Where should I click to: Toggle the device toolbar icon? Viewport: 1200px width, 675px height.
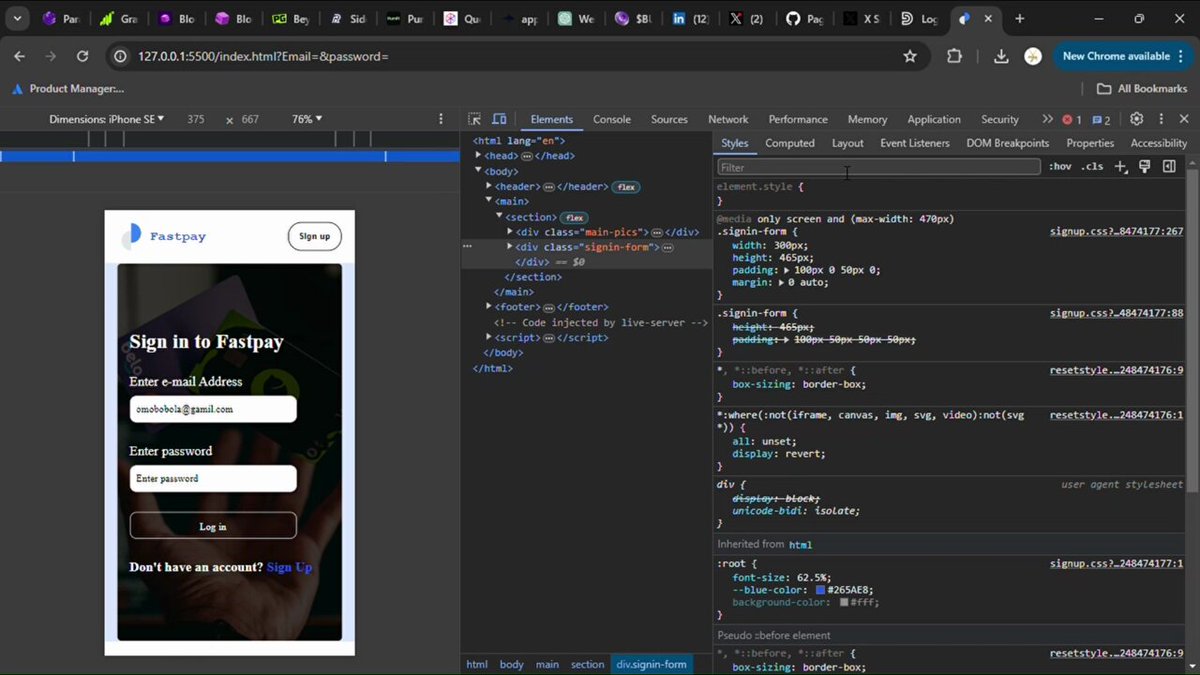pos(499,119)
